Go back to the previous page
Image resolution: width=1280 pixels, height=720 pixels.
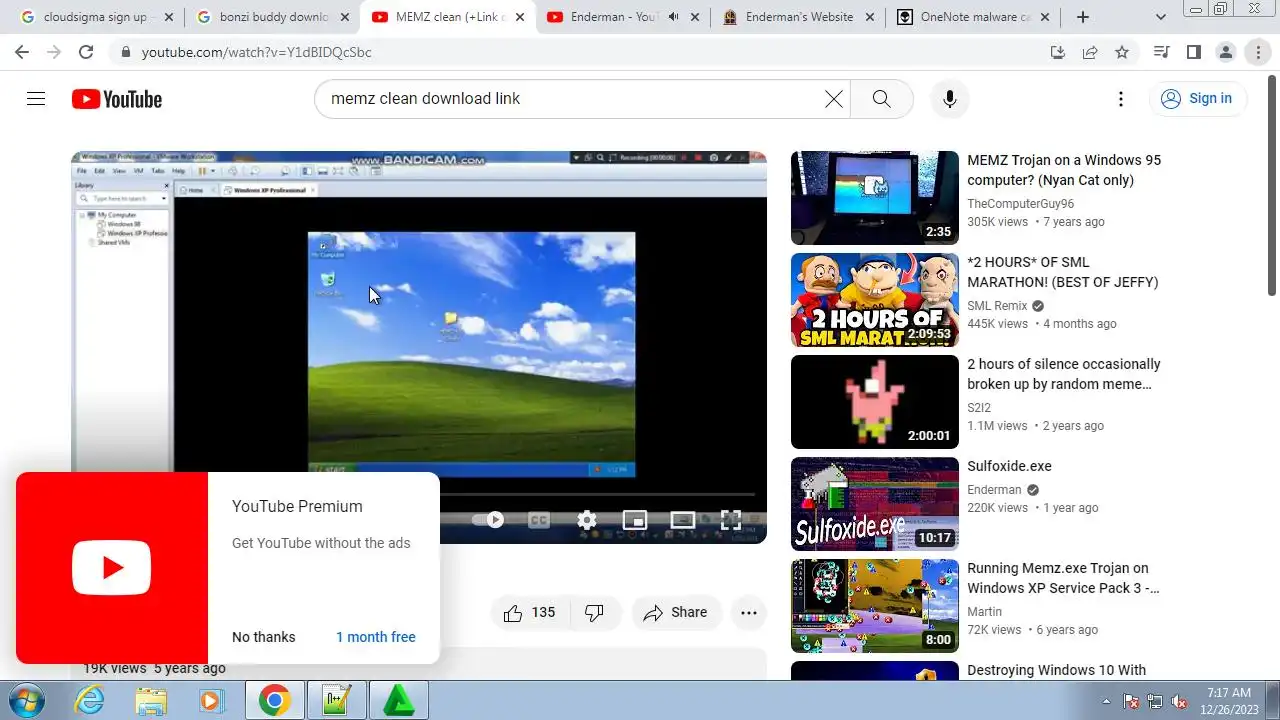22,52
